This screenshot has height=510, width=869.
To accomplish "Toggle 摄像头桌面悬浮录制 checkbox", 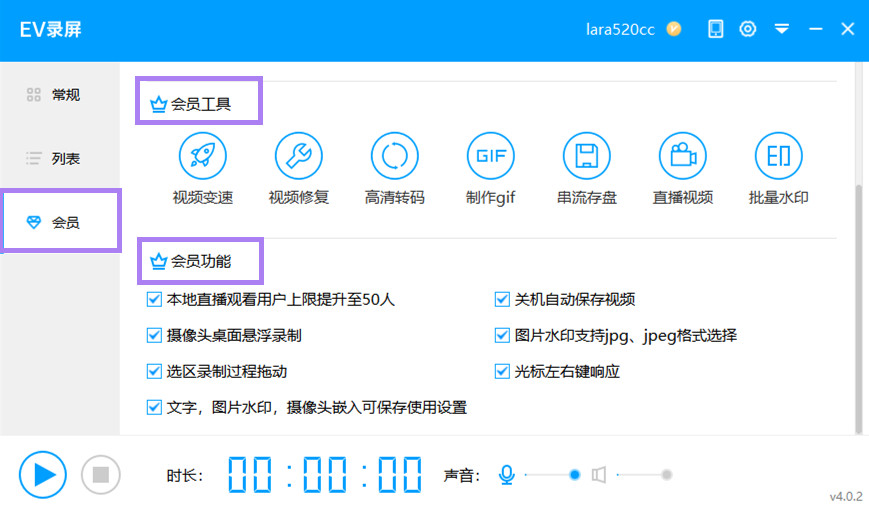I will point(154,335).
